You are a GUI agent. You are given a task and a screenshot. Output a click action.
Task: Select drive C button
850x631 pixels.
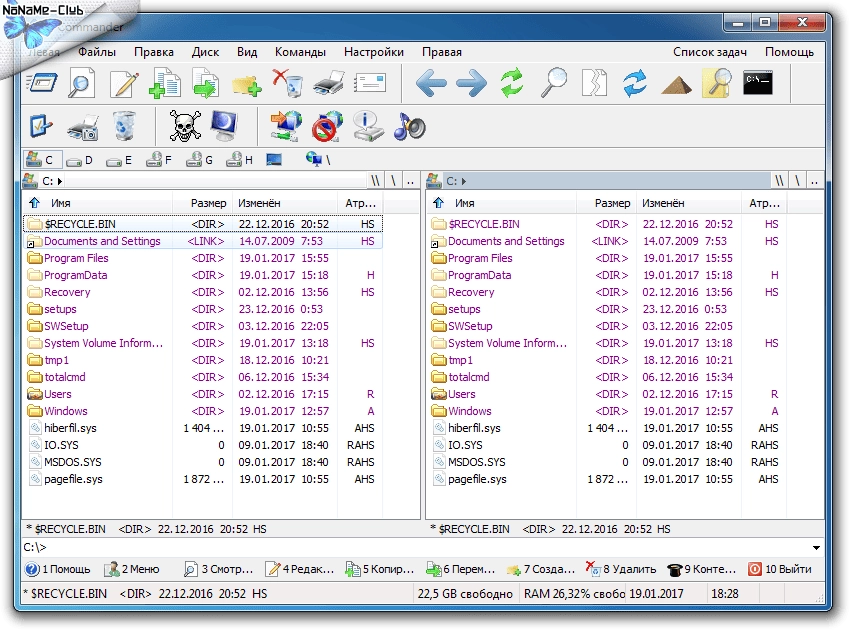tap(42, 159)
